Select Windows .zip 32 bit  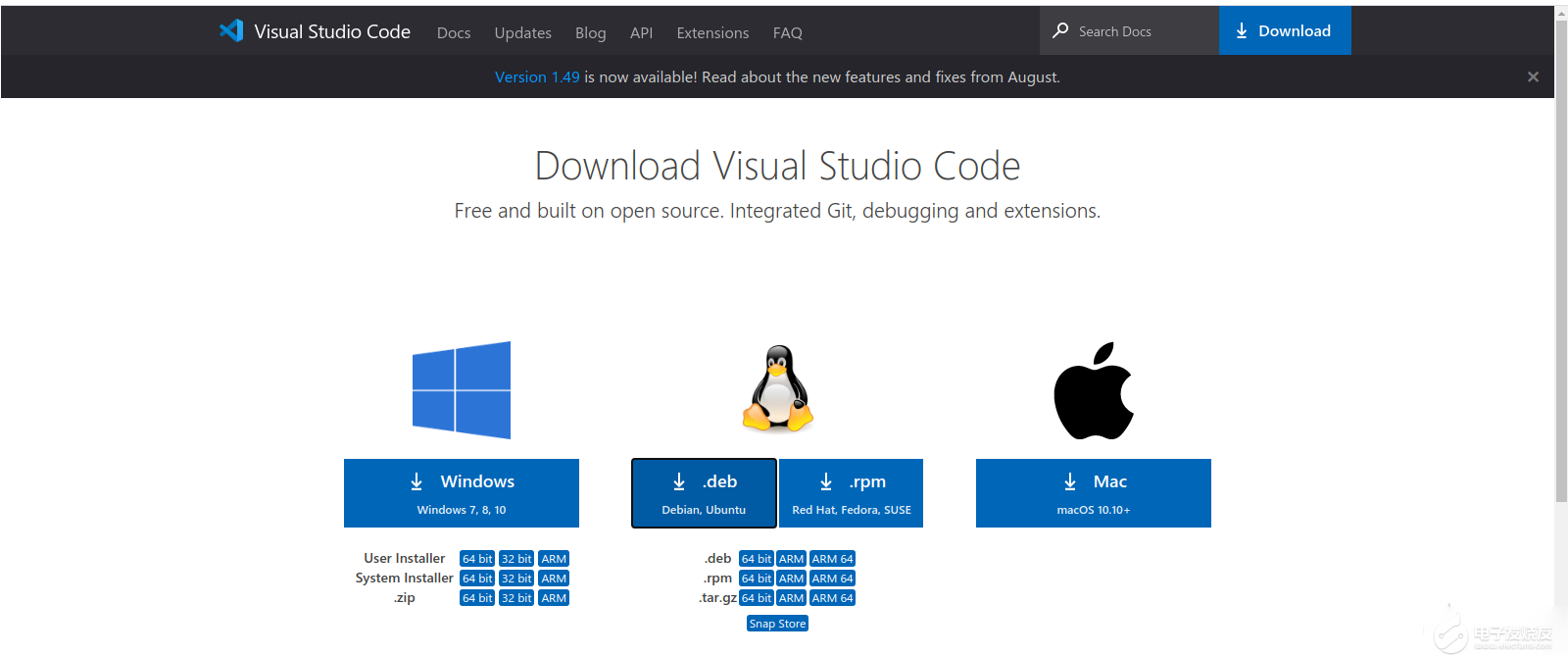pos(516,598)
